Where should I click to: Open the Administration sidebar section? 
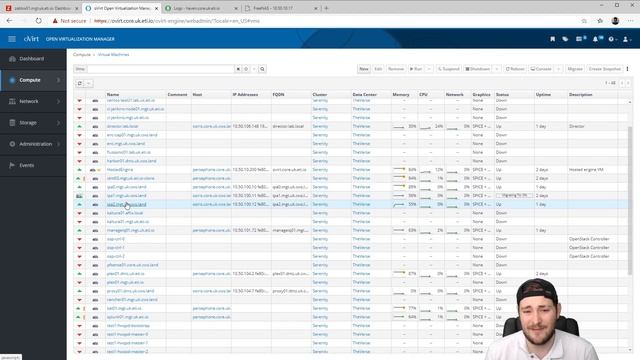tap(33, 144)
